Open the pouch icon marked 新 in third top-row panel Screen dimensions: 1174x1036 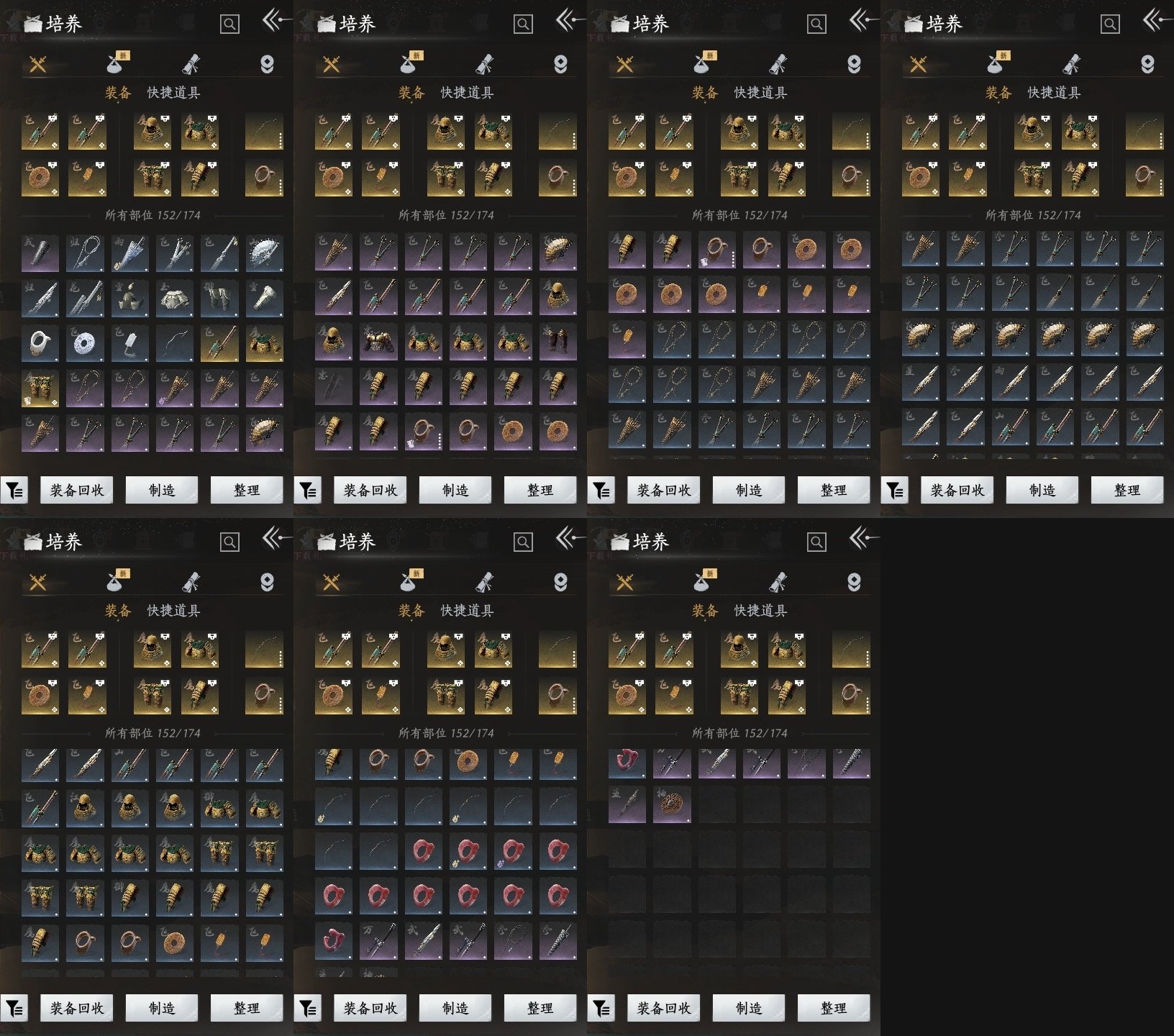pos(701,64)
